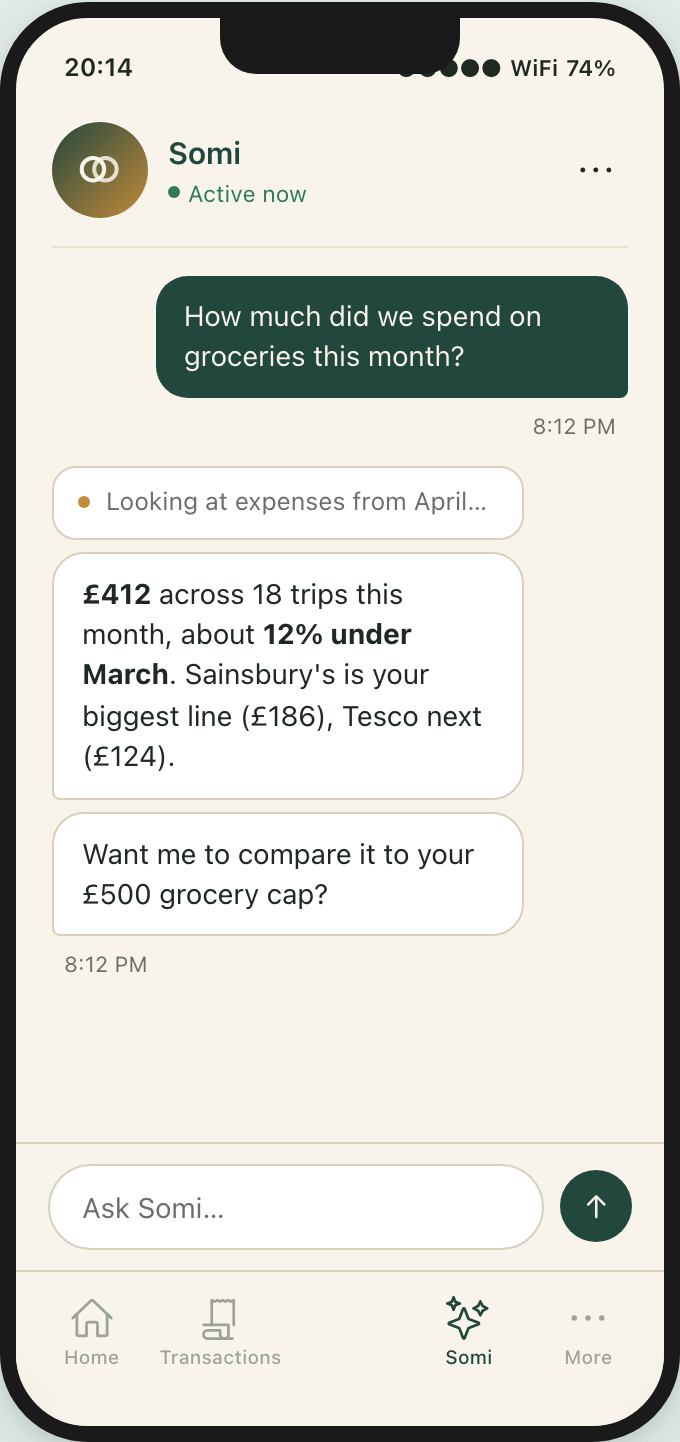
Task: Tap the 8:12 PM timestamp below Somi's reply
Action: coord(106,965)
